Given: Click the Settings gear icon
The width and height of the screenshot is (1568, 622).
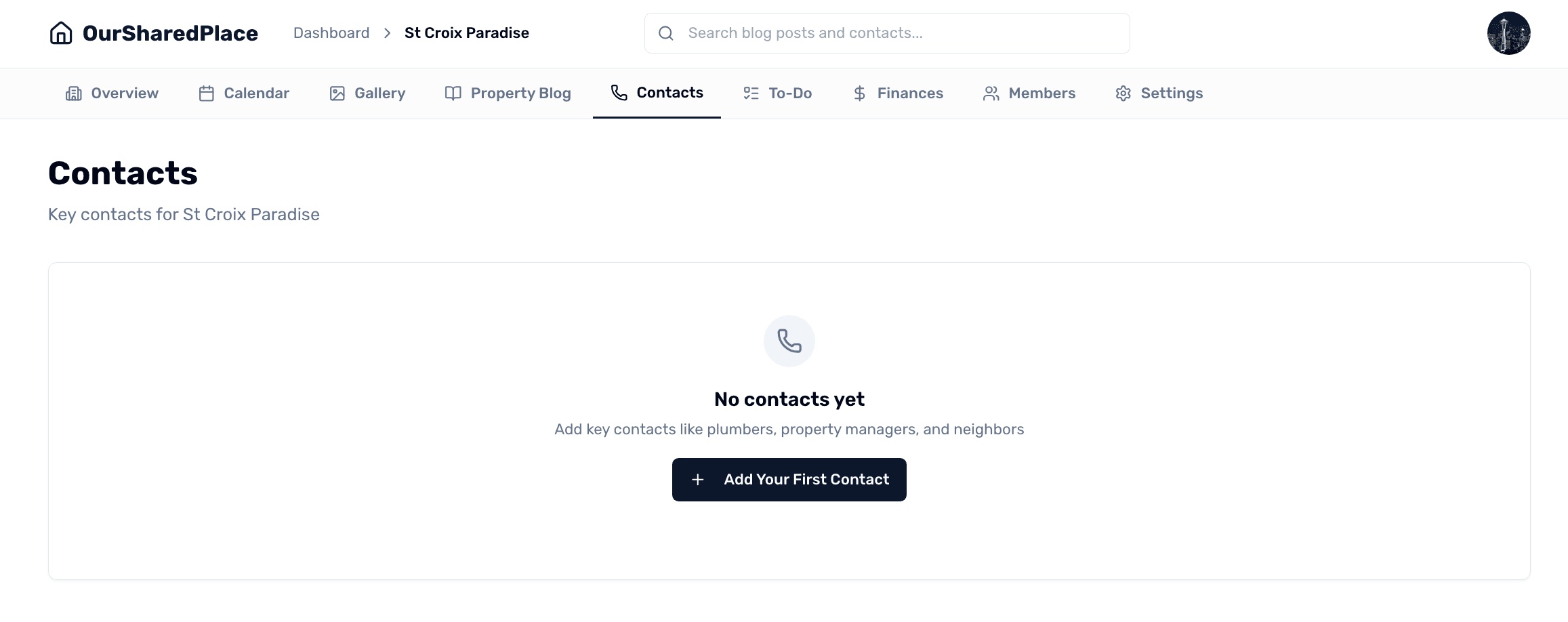Looking at the screenshot, I should (1123, 94).
